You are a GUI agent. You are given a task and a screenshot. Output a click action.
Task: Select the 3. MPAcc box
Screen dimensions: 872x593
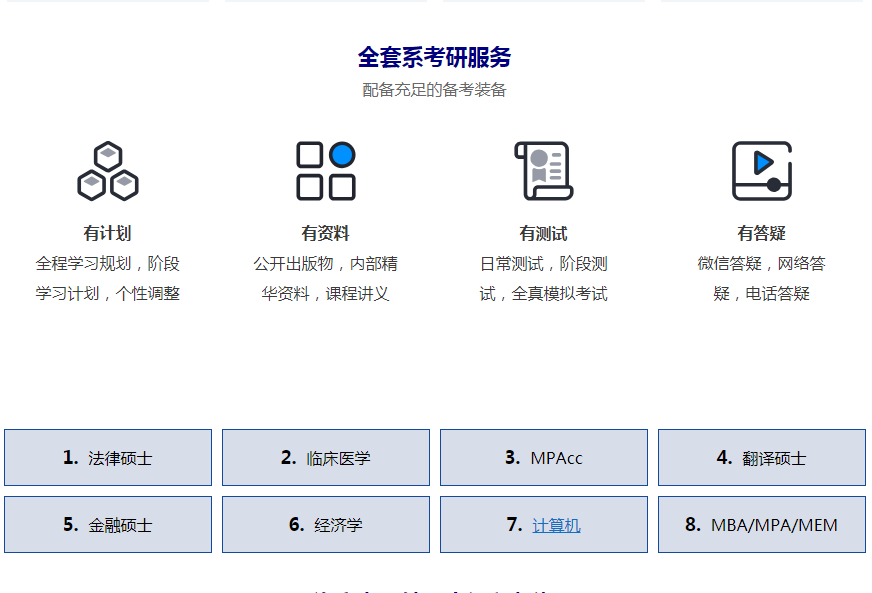pyautogui.click(x=544, y=457)
